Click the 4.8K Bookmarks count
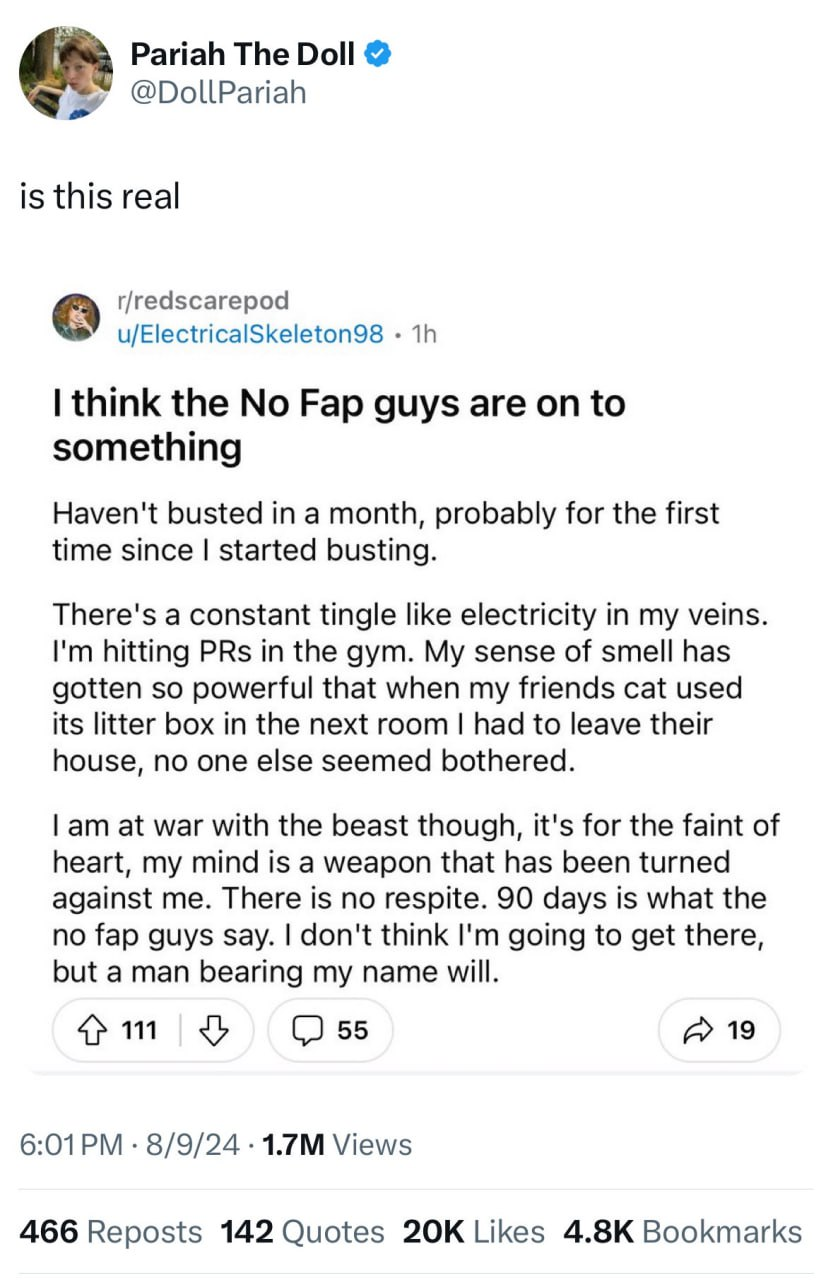This screenshot has height=1280, width=833. (x=682, y=1232)
